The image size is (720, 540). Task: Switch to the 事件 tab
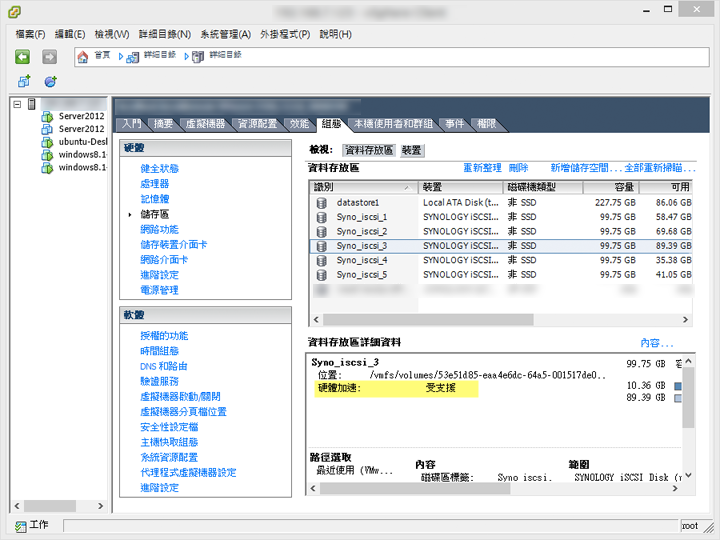[455, 124]
